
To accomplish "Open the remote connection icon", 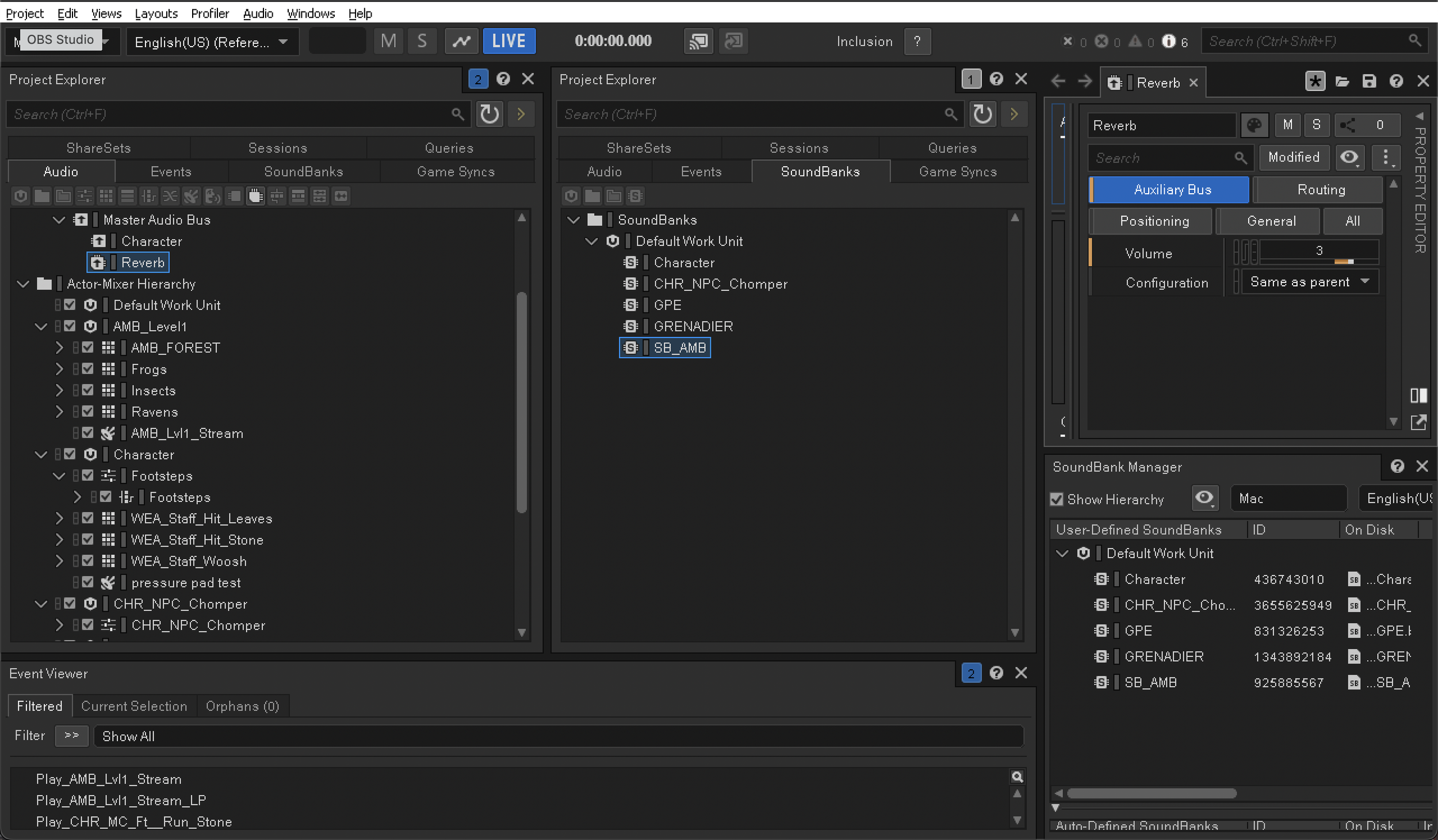I will [698, 41].
